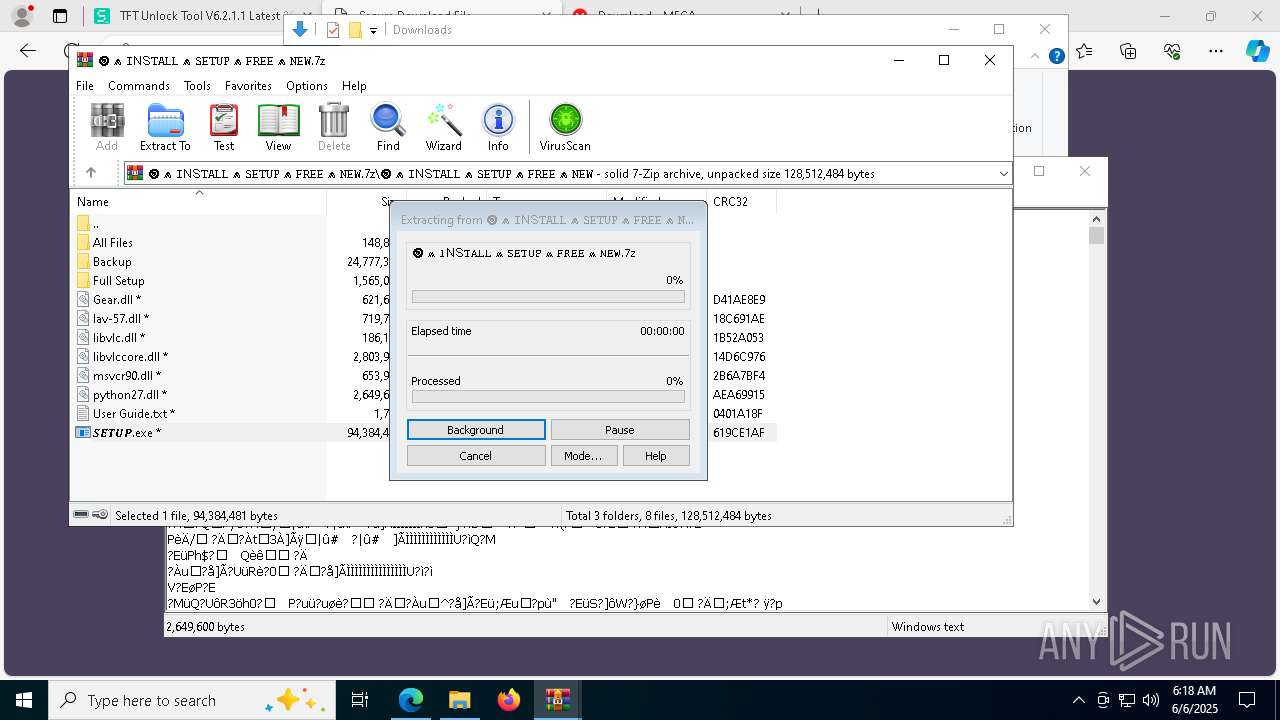Show hidden system tray icons
Screen dimensions: 1280x720
pos(1078,700)
